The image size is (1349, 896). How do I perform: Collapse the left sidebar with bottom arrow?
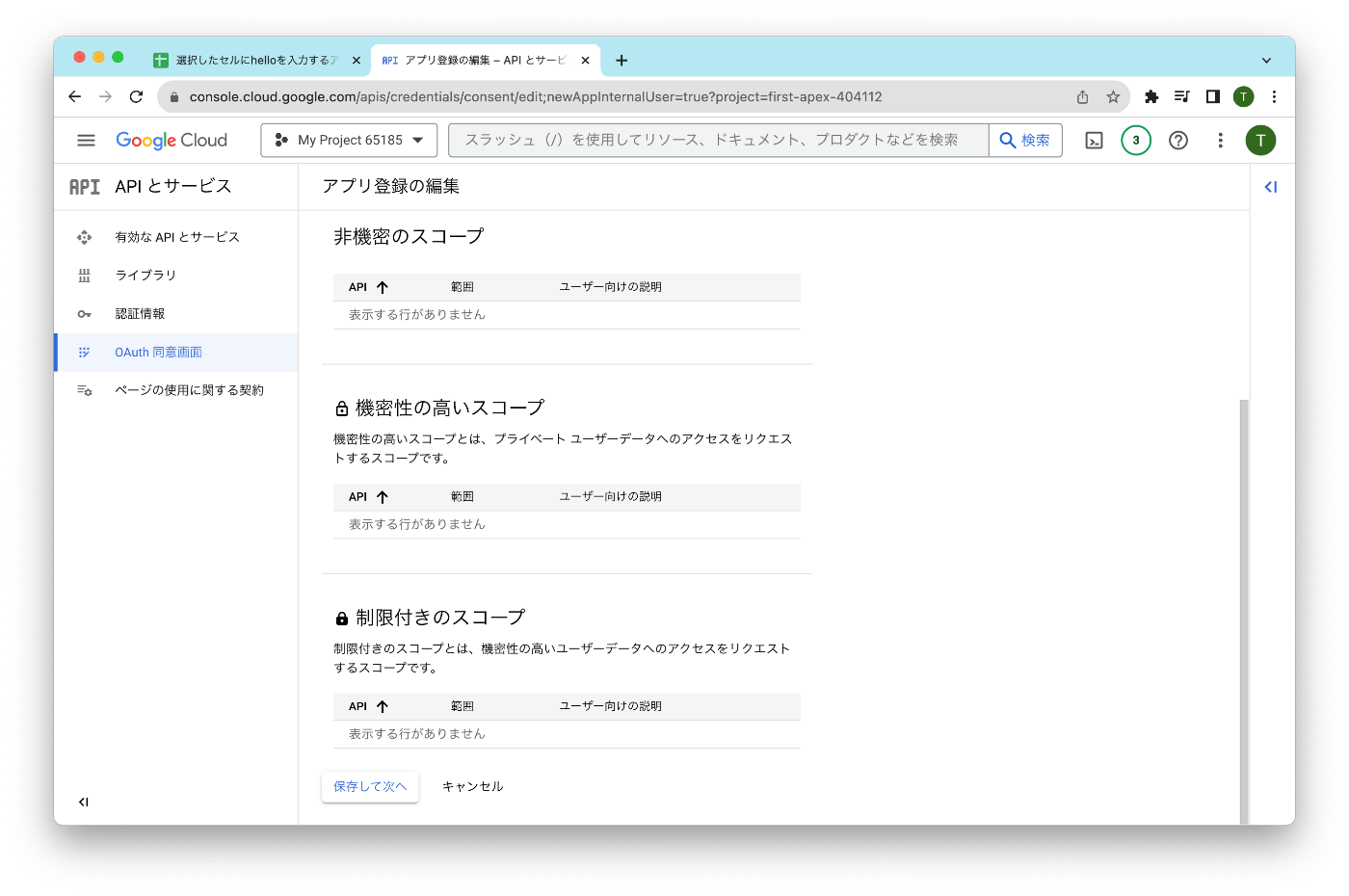tap(84, 802)
